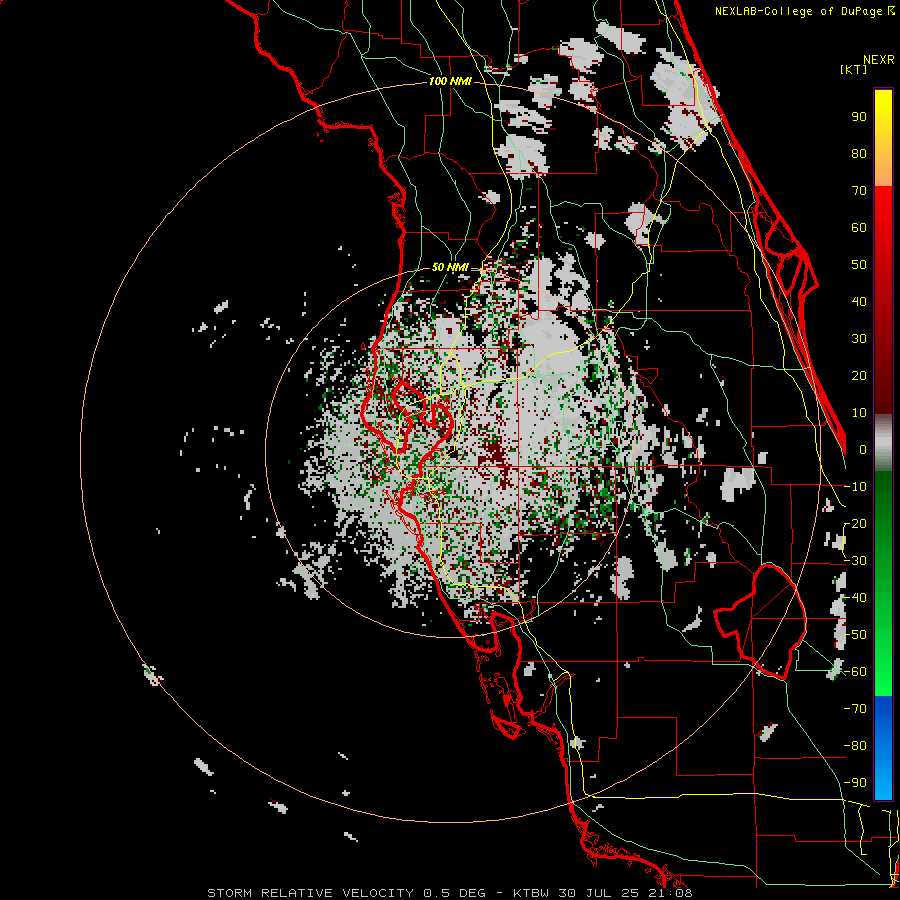This screenshot has width=900, height=900.
Task: Click the 0.5 DEG elevation text
Action: [455, 893]
